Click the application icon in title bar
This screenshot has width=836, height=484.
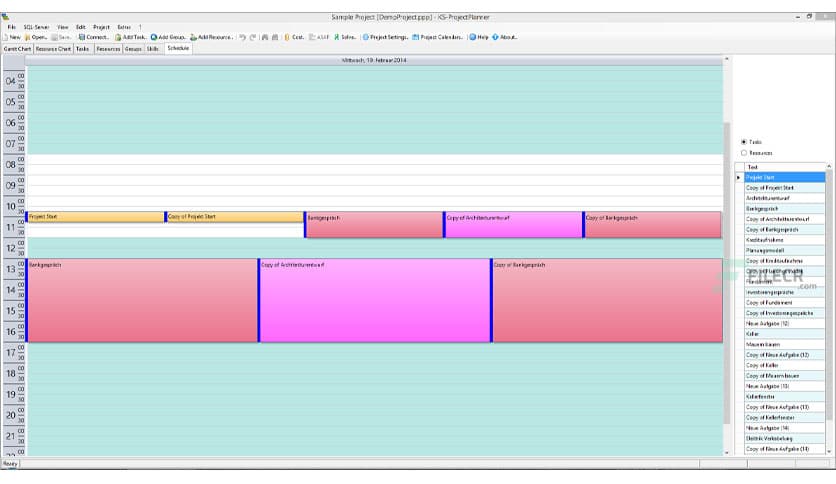point(5,17)
